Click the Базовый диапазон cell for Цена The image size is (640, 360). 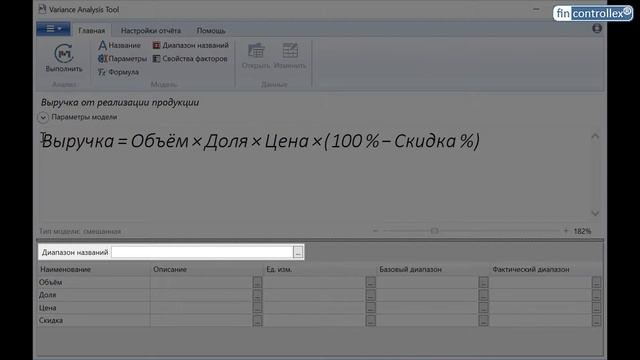click(x=428, y=308)
